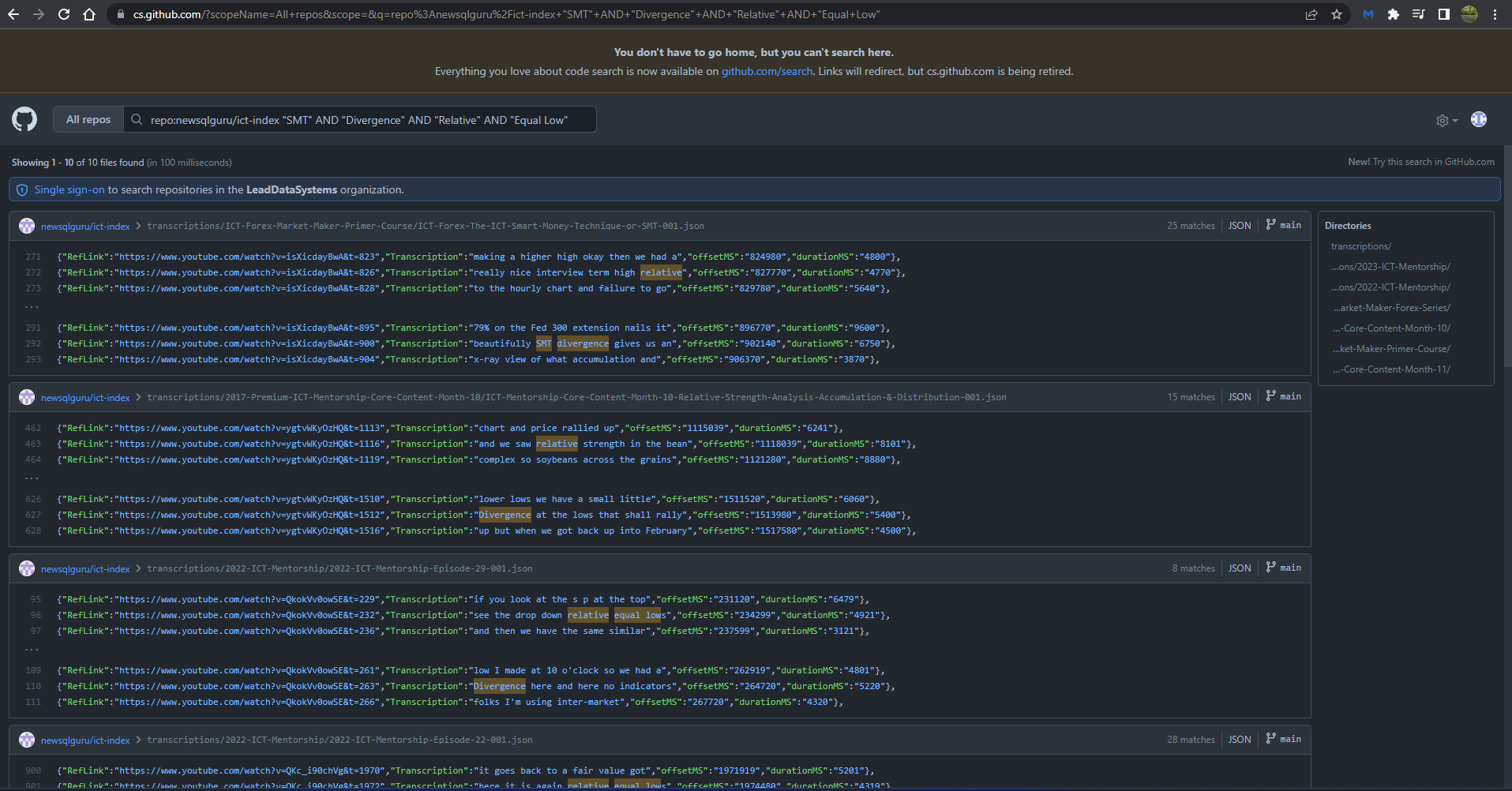Open the 2022-ICT-Mentorship-Episode-29-001.json file path

(340, 568)
